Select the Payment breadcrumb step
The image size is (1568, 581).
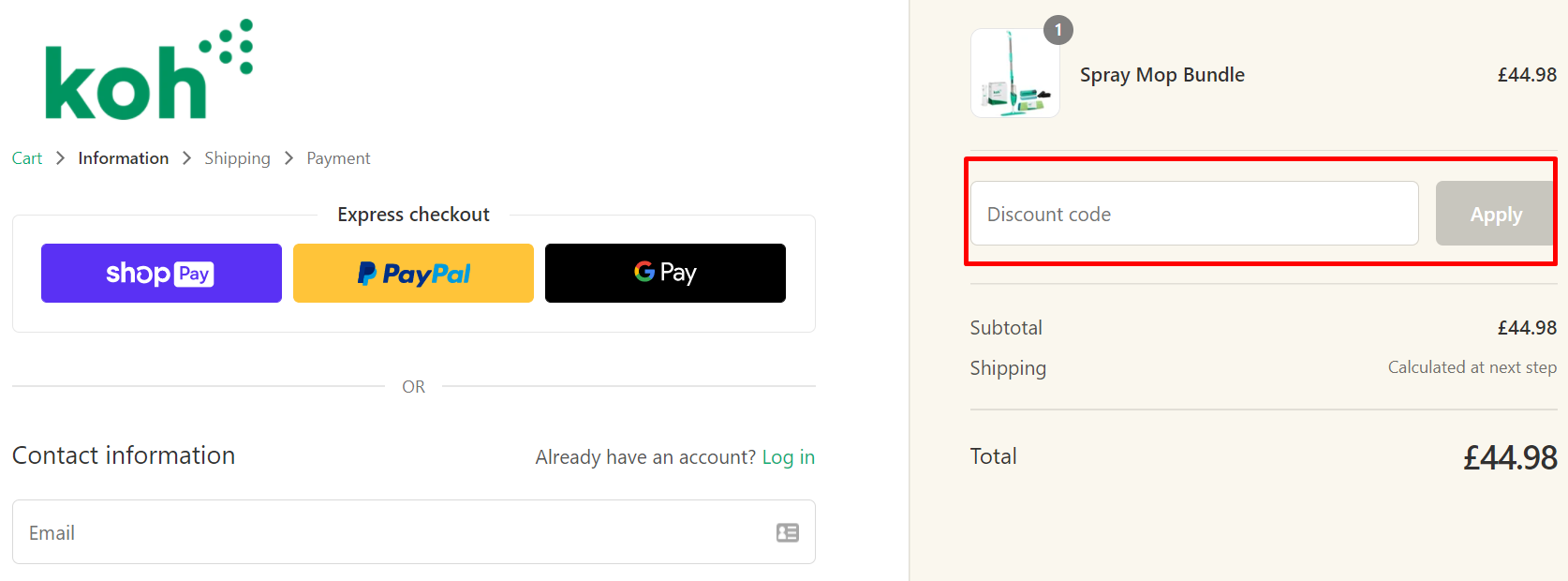tap(338, 157)
